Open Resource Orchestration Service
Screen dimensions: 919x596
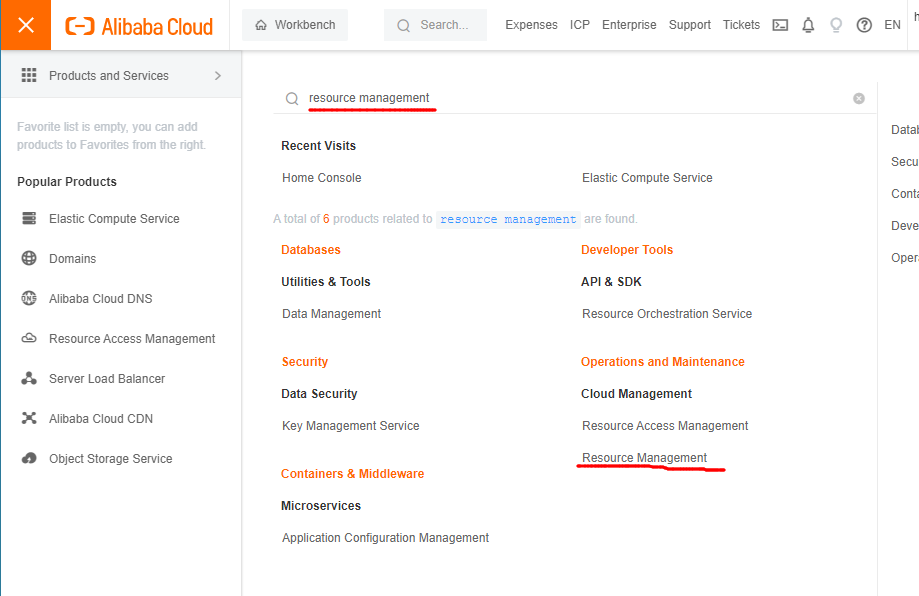click(666, 314)
